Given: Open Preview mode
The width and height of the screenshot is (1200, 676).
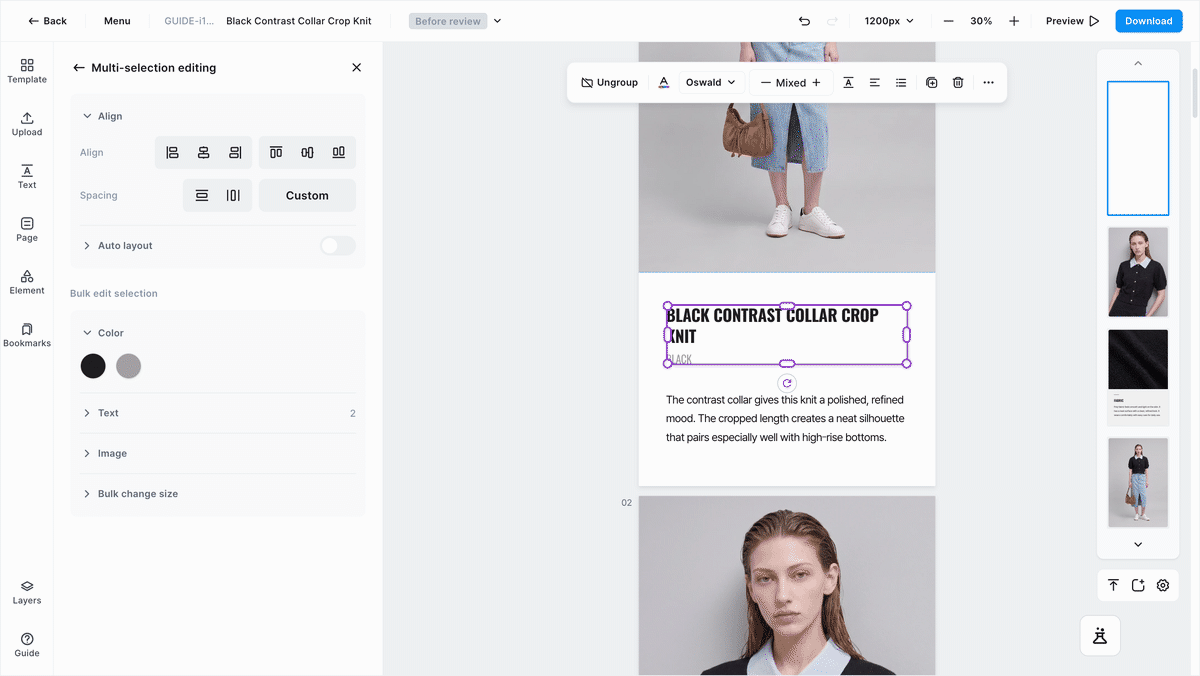Looking at the screenshot, I should pyautogui.click(x=1072, y=21).
